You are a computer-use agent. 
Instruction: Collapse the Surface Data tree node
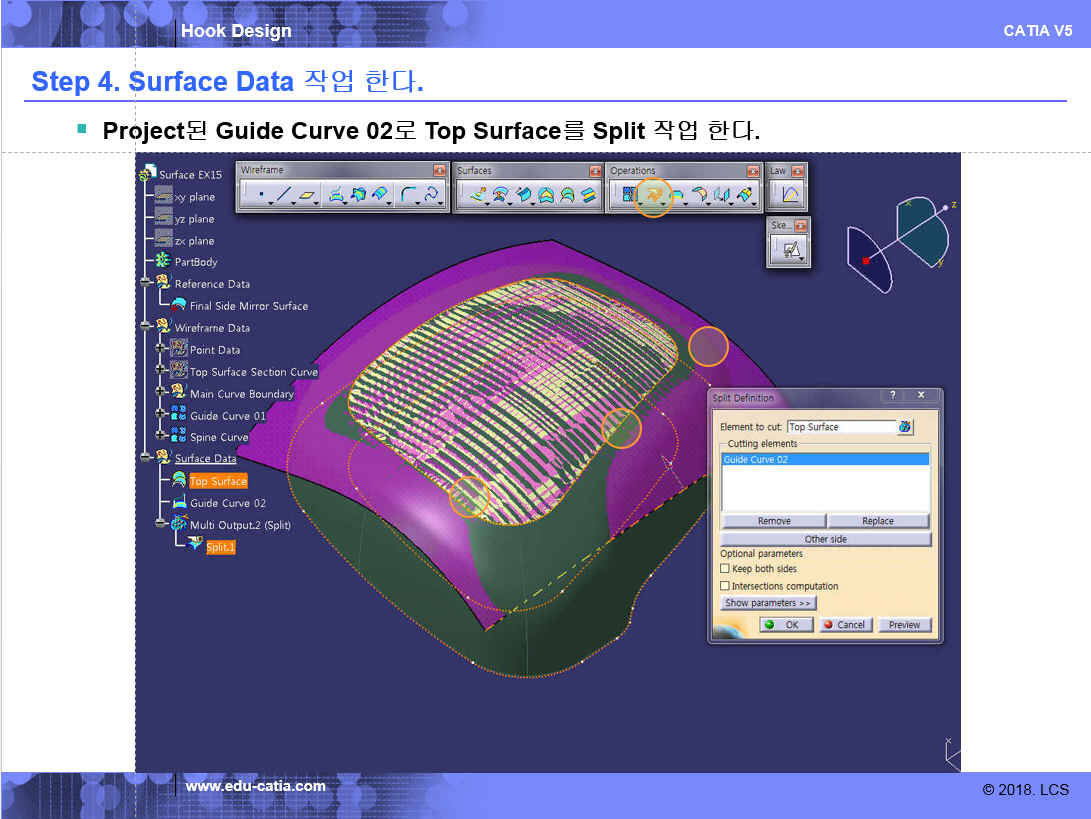[146, 459]
